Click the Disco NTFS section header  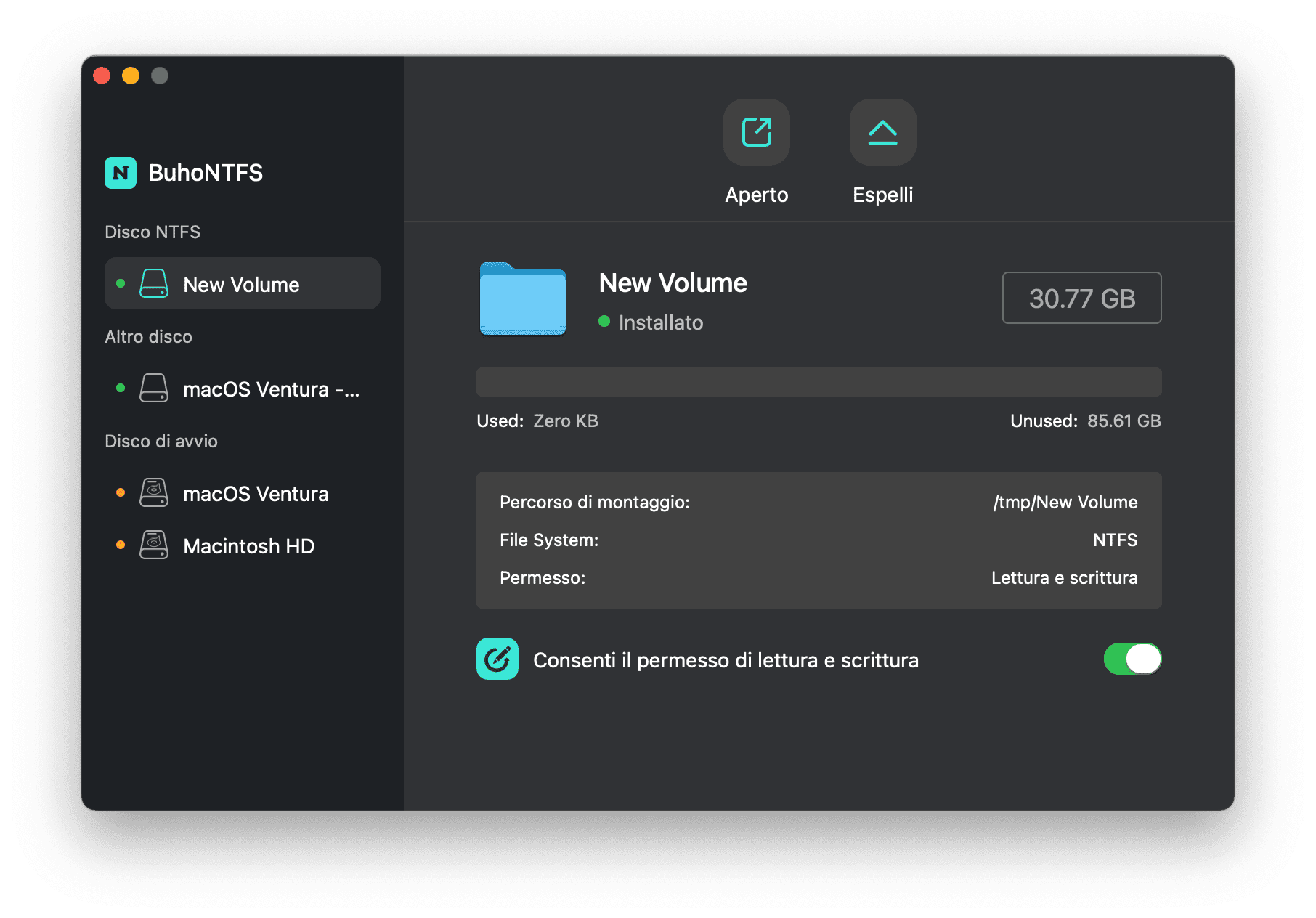click(153, 232)
